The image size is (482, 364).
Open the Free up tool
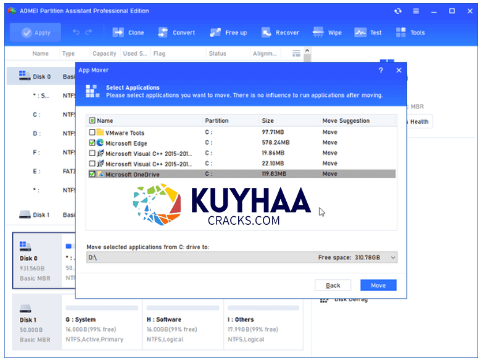(x=229, y=32)
